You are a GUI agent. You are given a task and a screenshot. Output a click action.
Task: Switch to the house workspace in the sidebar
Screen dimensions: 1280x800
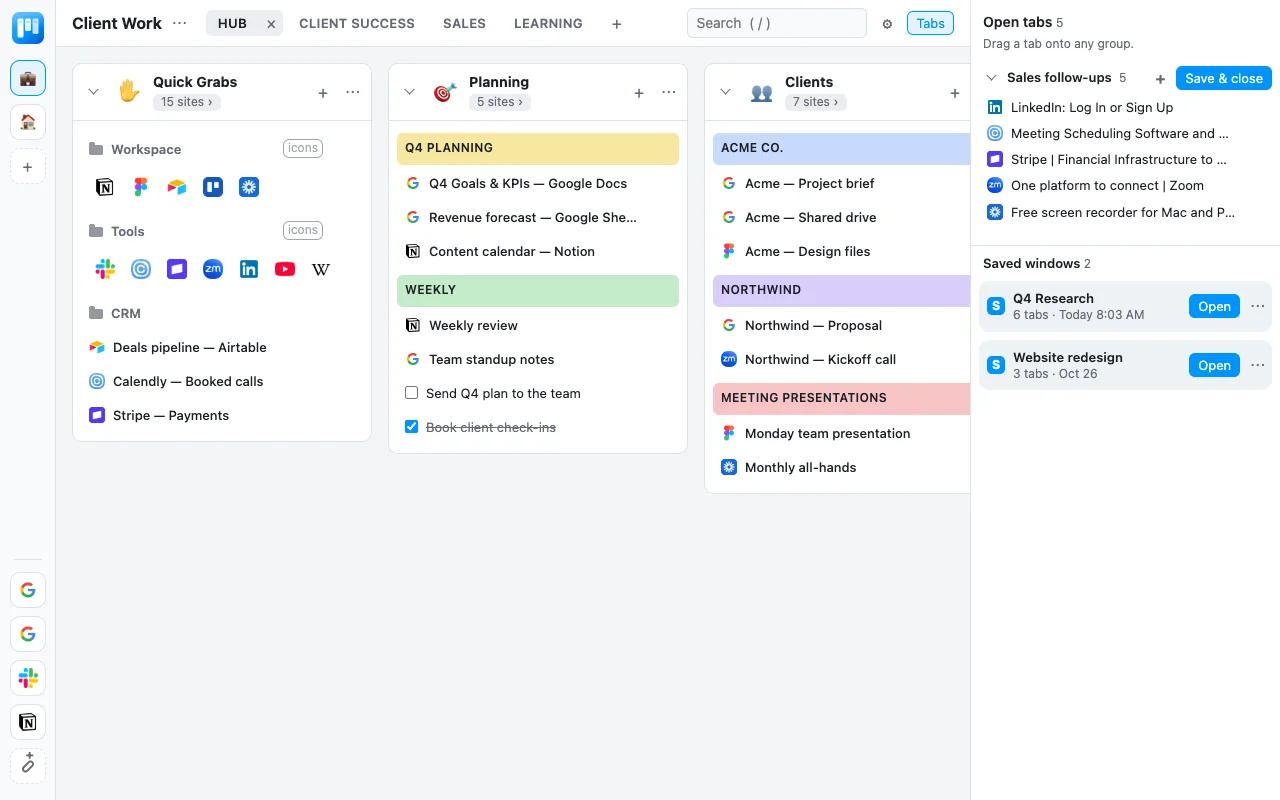point(28,122)
